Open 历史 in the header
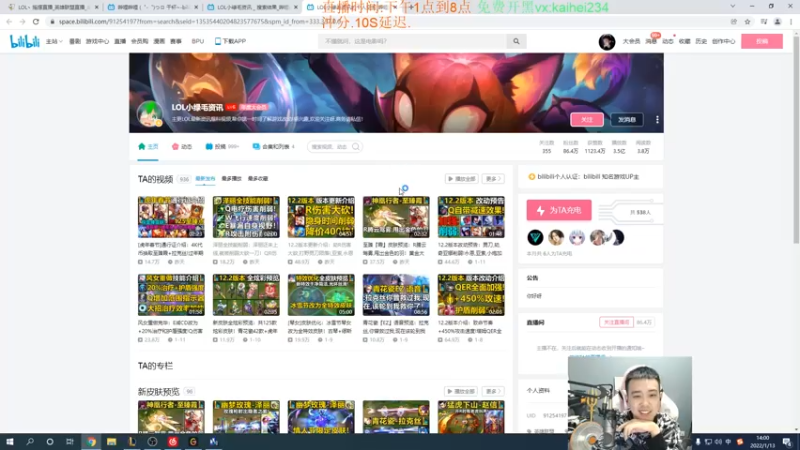 (701, 41)
